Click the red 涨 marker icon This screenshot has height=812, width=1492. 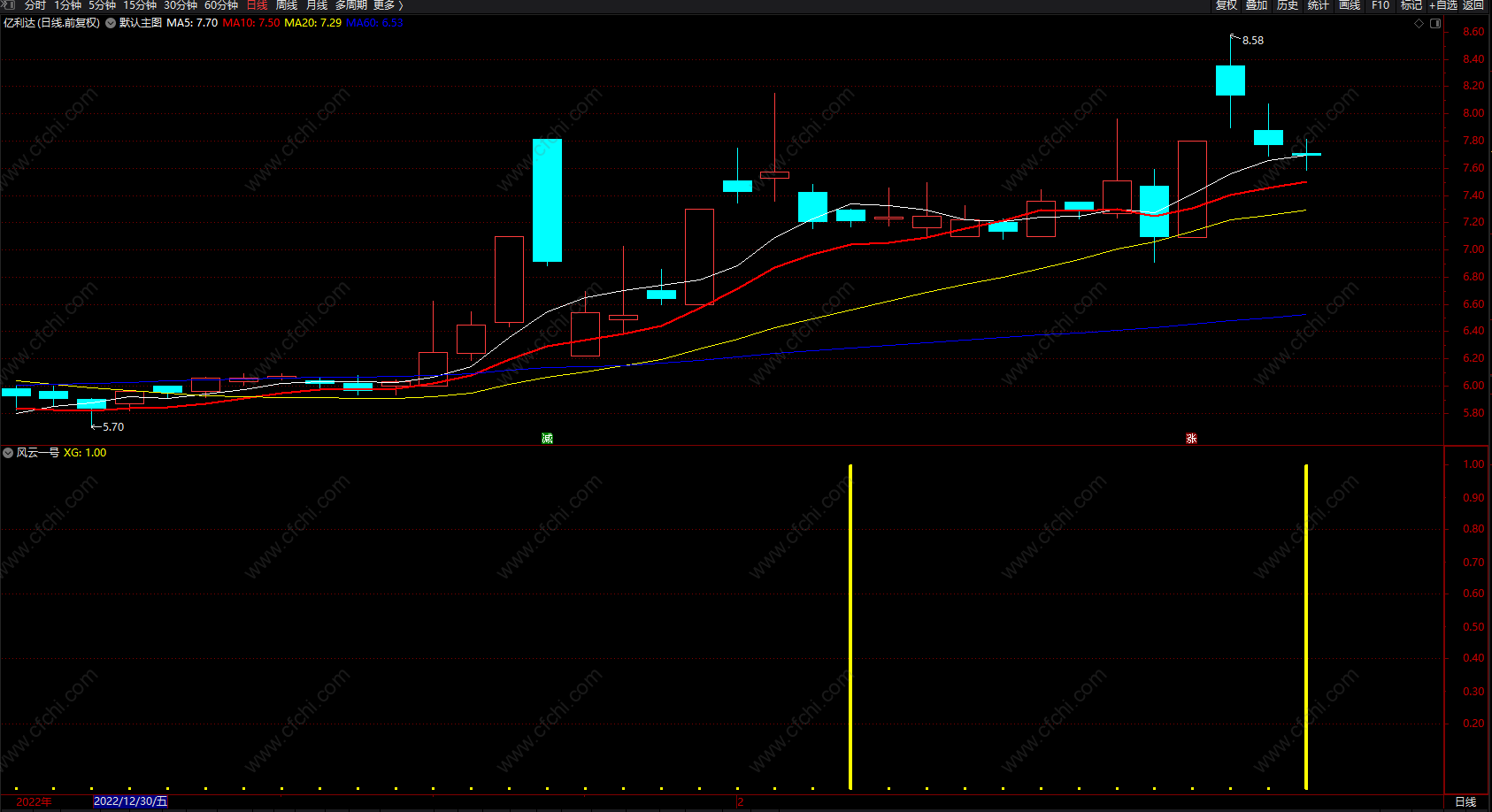click(1191, 438)
